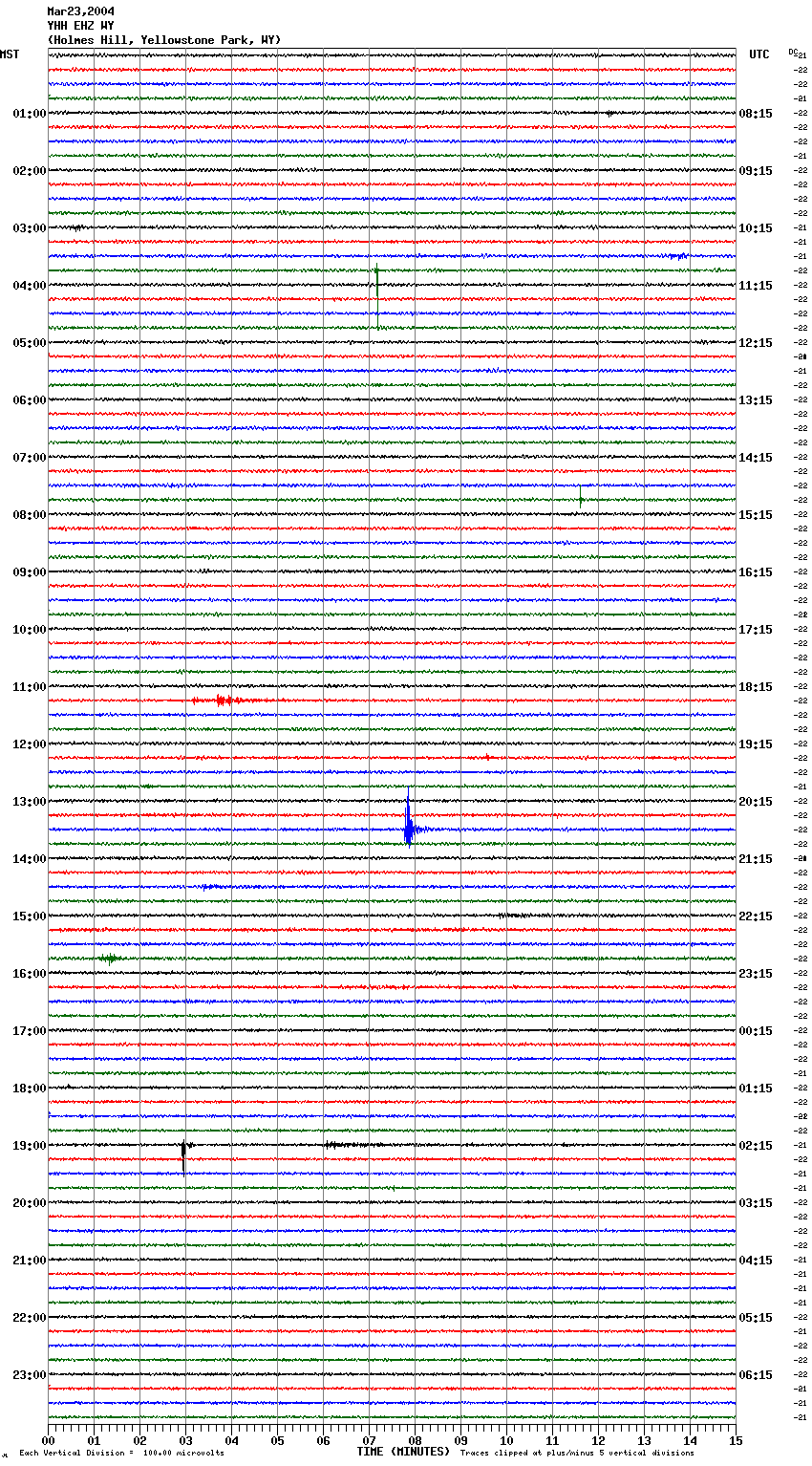This screenshot has width=812, height=1466.
Task: Click the 04:15 UTC time label
Action: click(756, 1261)
